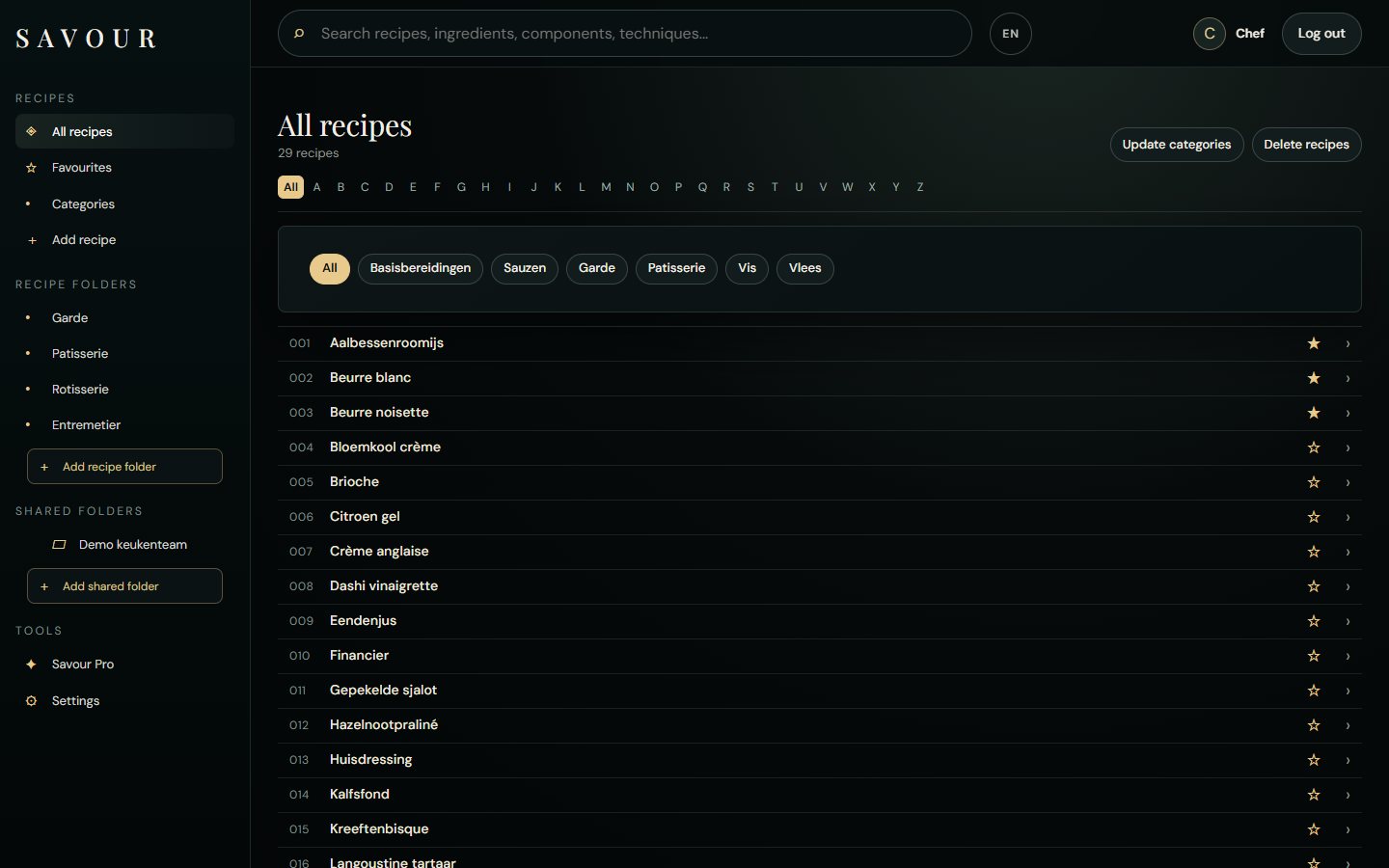Filter by the Vlees category
The height and width of the screenshot is (868, 1389).
[805, 268]
